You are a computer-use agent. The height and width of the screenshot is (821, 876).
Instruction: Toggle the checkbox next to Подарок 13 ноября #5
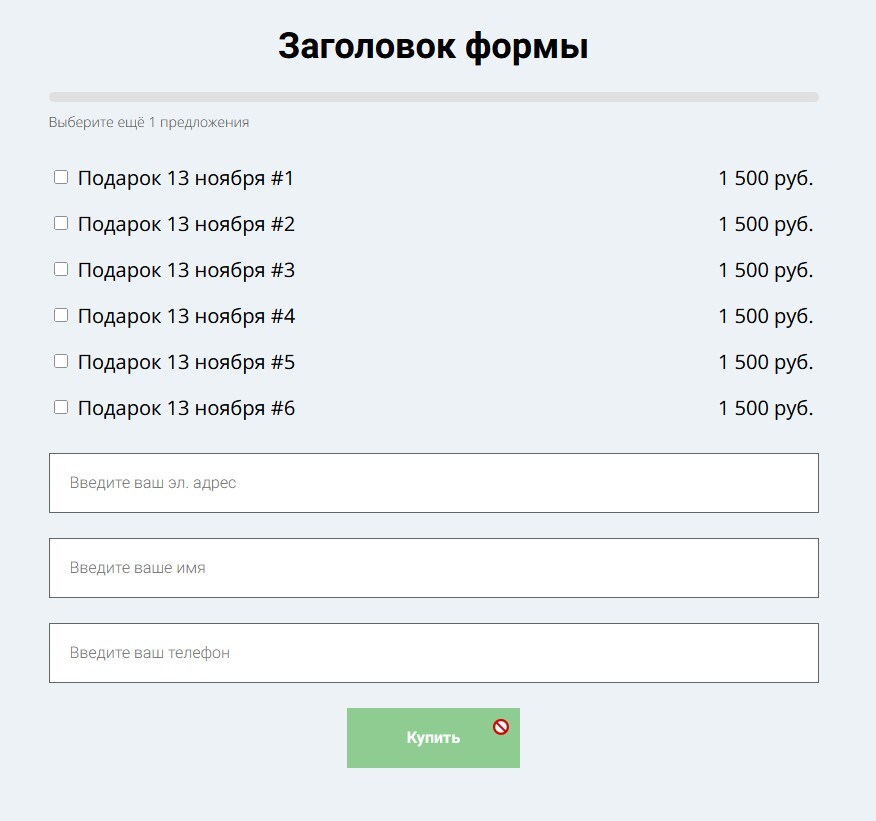(x=61, y=361)
